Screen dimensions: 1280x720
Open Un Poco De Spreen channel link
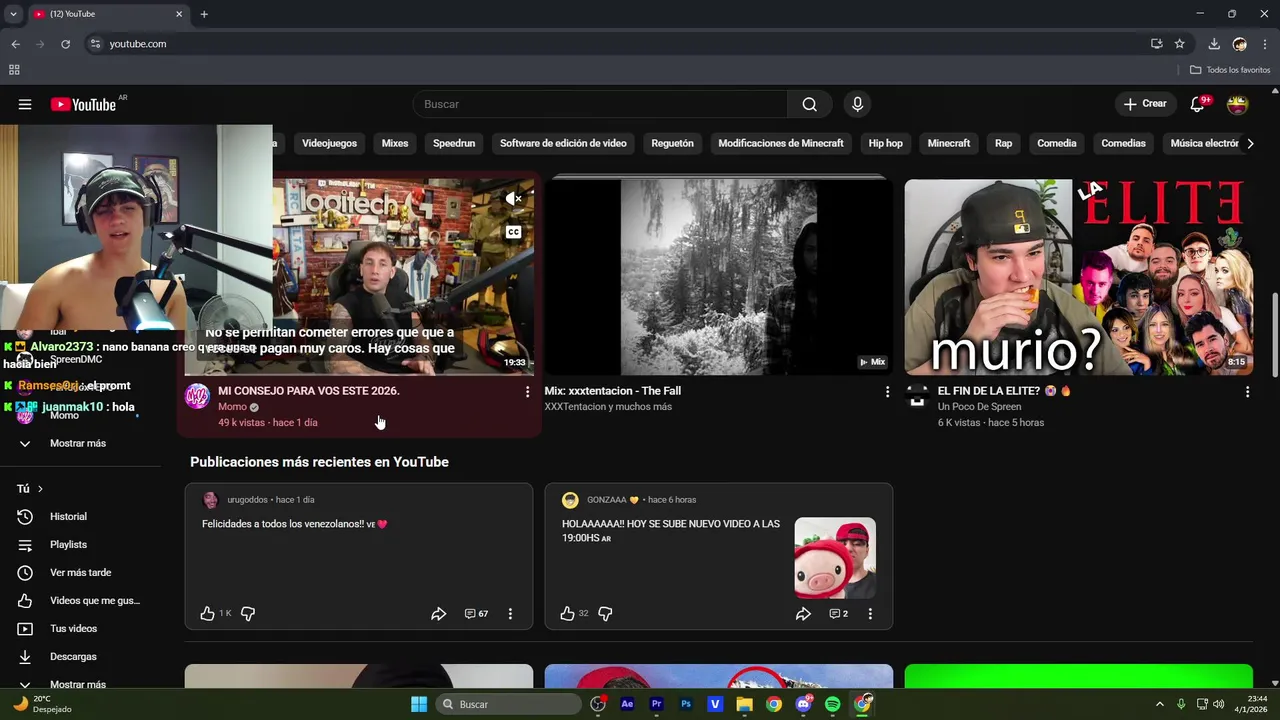click(x=979, y=407)
